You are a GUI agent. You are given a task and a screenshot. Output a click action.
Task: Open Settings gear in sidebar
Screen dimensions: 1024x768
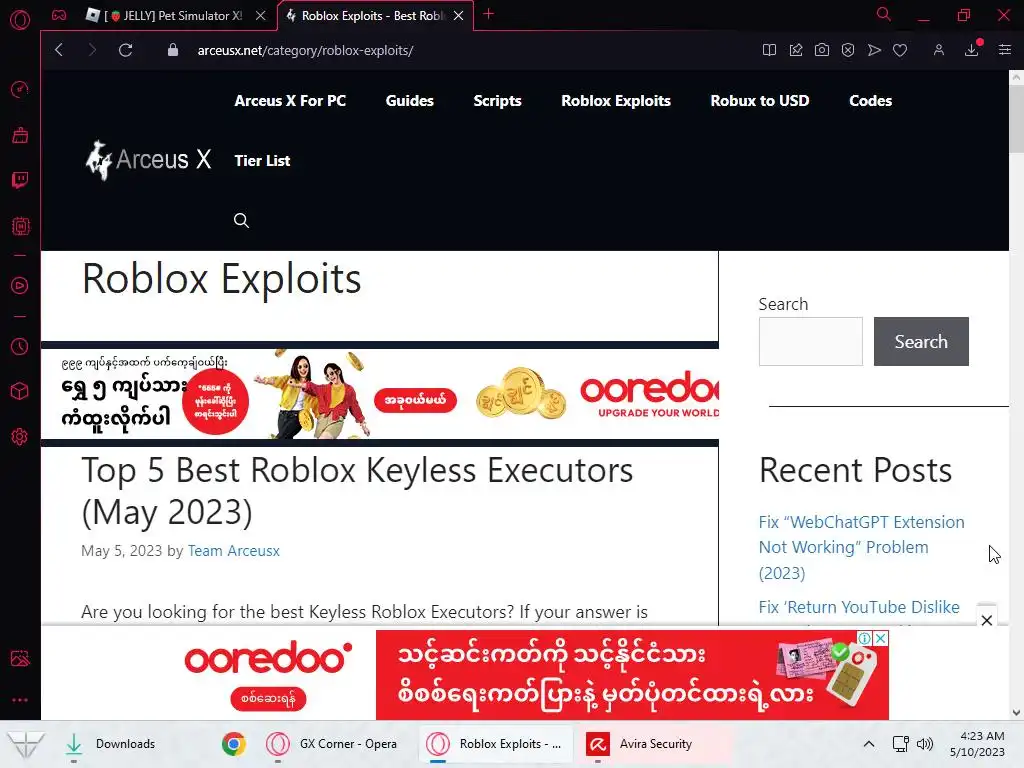(x=20, y=436)
